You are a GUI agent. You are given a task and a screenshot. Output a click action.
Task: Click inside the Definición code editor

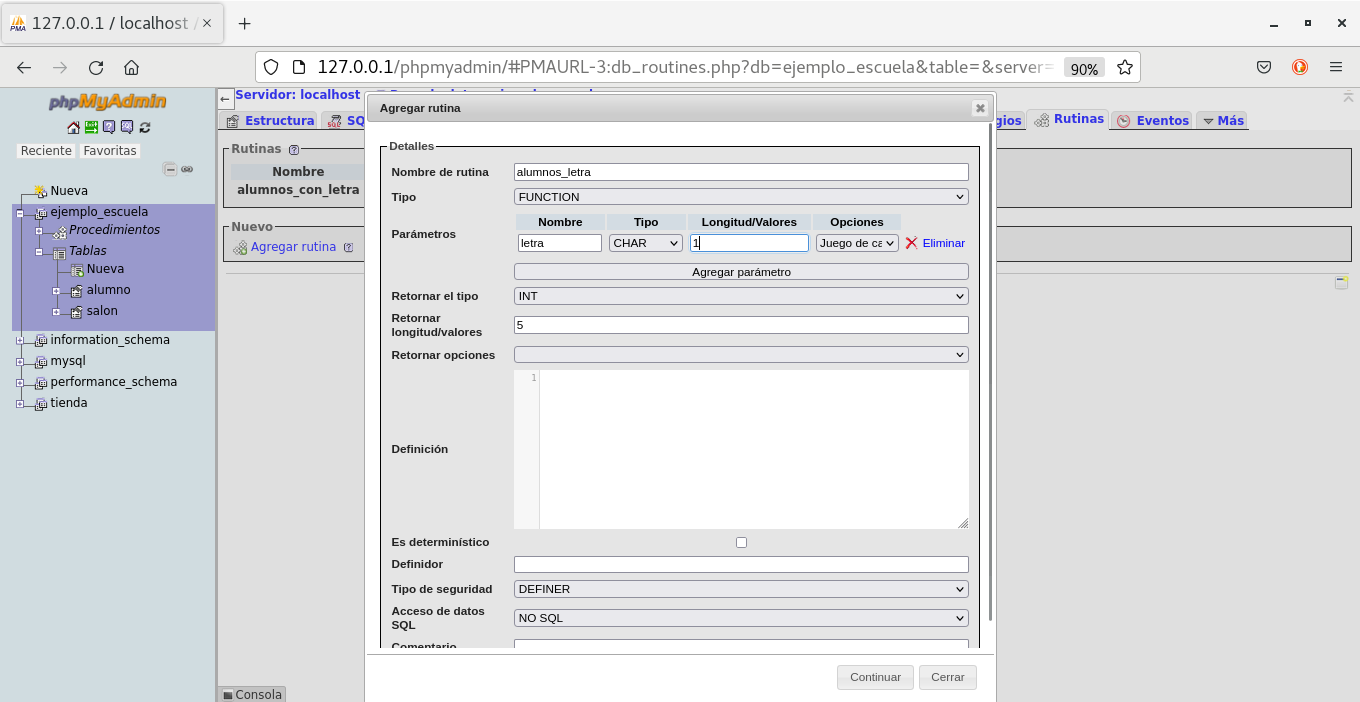point(752,449)
